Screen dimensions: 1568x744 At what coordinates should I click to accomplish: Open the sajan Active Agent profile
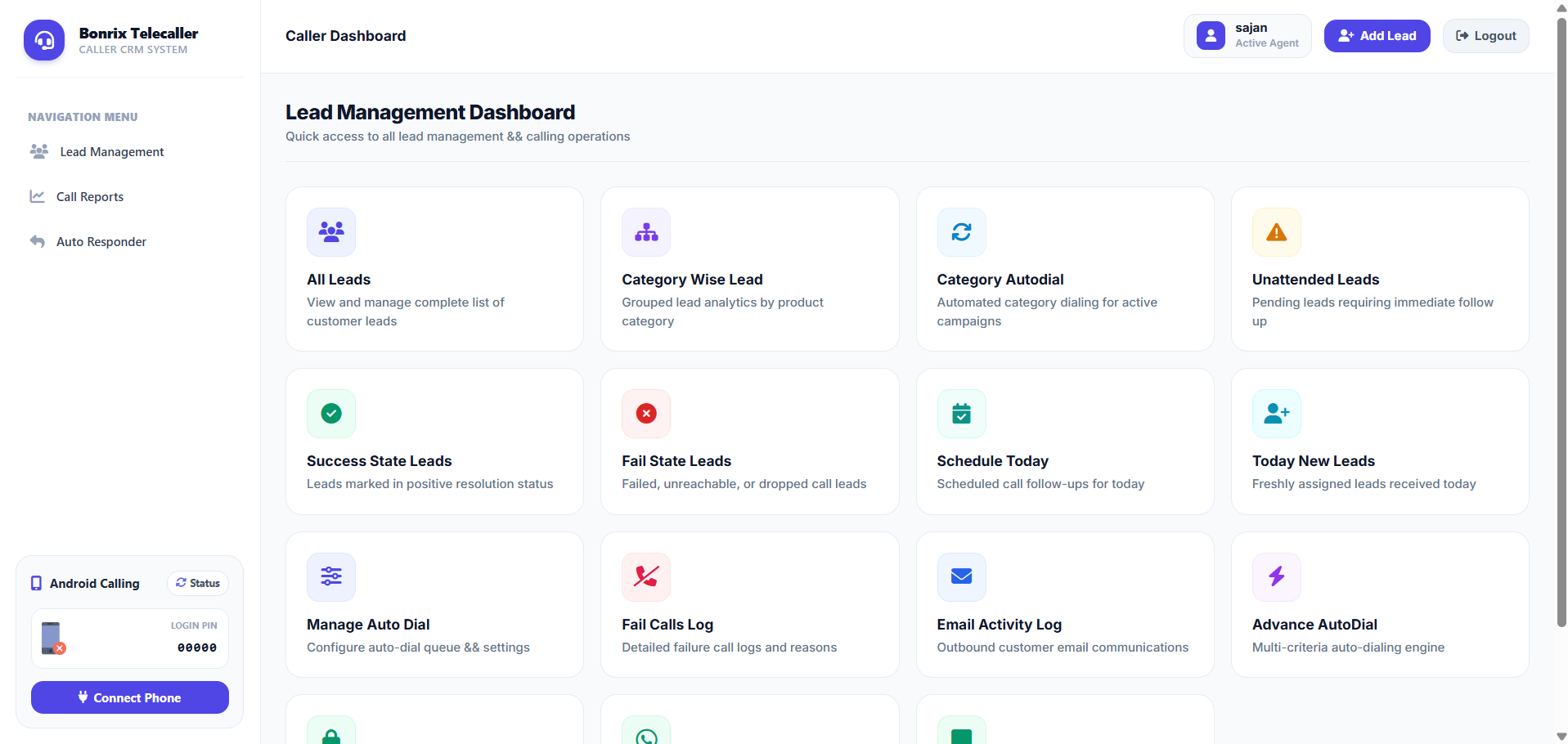click(1247, 36)
